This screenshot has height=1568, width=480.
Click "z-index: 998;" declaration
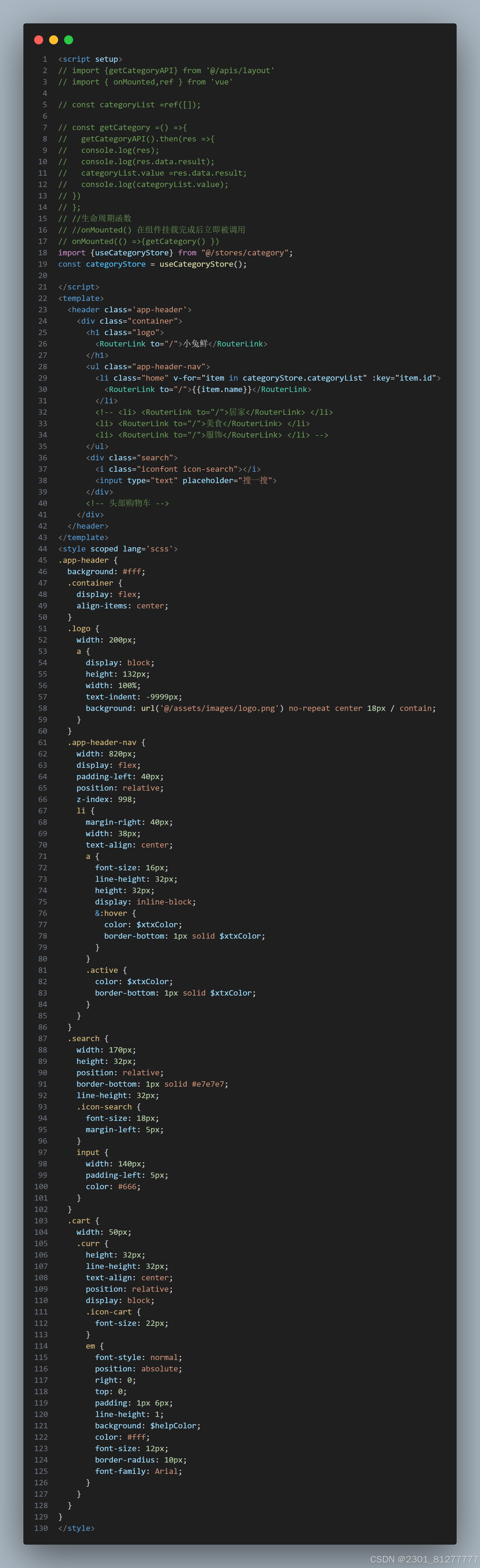[x=106, y=799]
